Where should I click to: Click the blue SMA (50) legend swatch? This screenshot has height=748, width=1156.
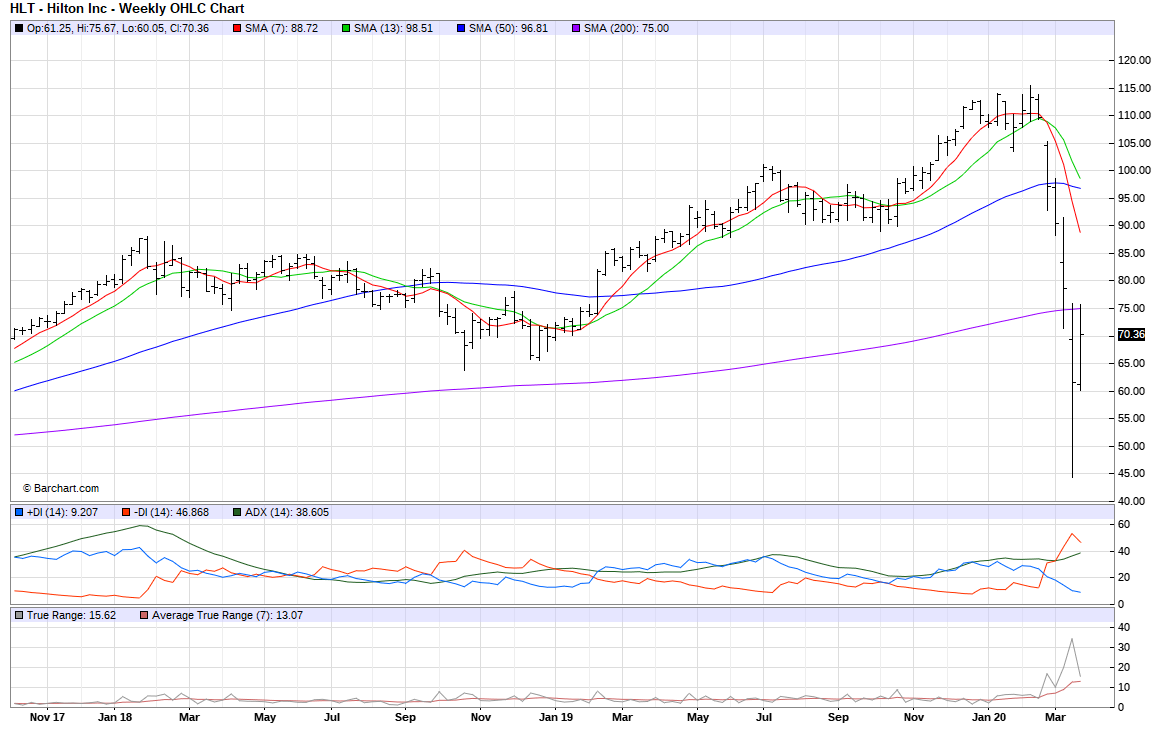click(460, 28)
